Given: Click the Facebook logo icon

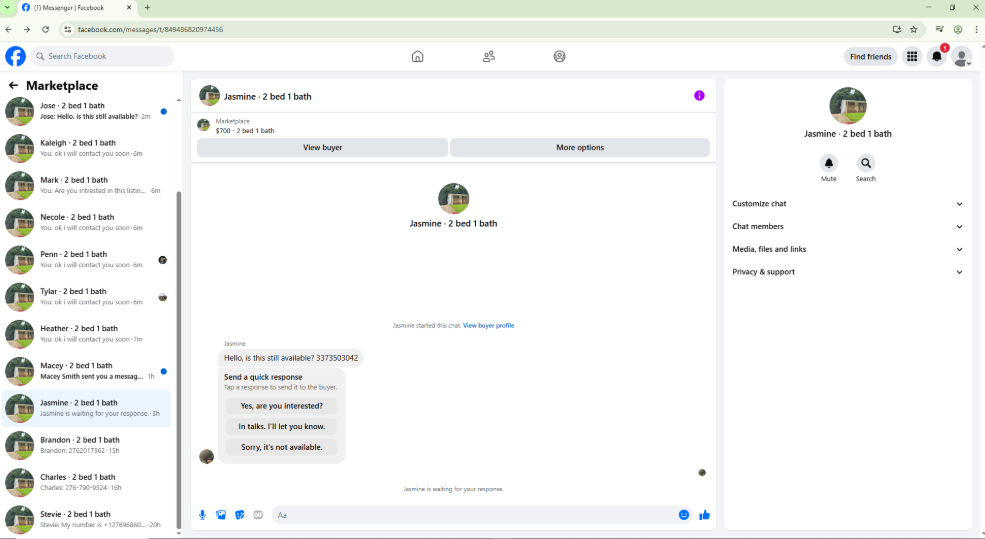Looking at the screenshot, I should coord(16,56).
